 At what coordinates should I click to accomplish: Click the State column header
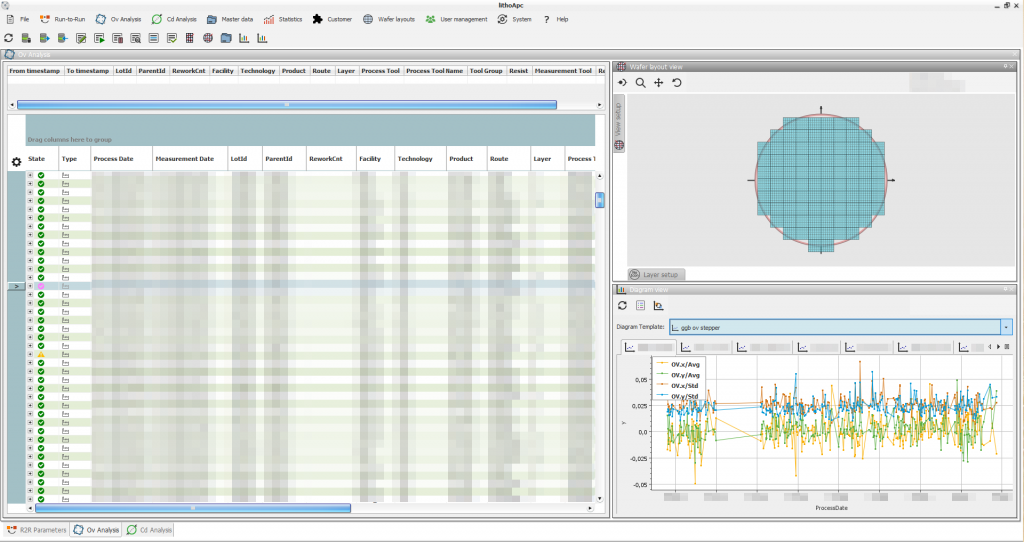tap(42, 159)
